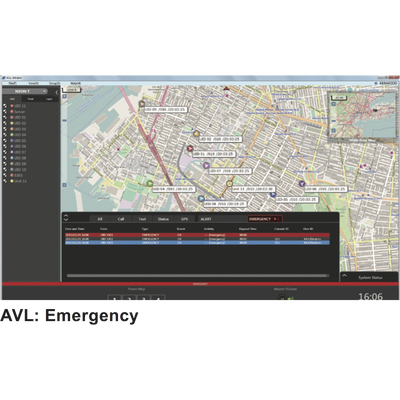Select UID 01 red marker on map

tap(190, 149)
